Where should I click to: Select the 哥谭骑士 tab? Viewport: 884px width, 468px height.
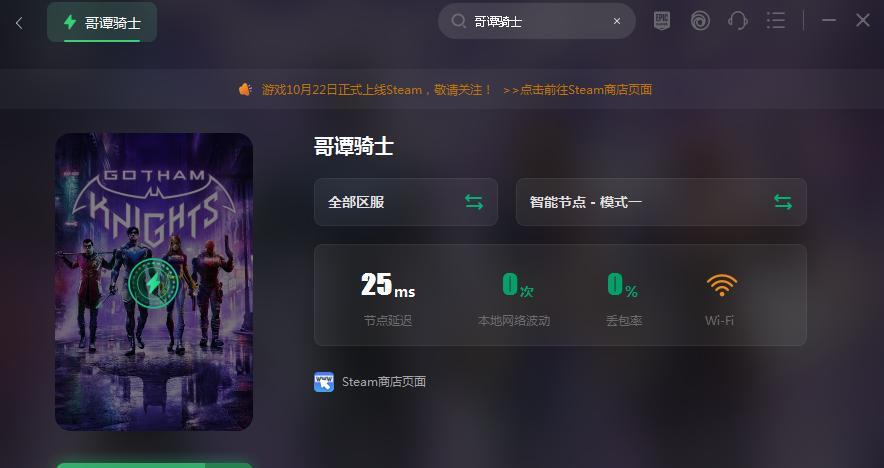102,23
